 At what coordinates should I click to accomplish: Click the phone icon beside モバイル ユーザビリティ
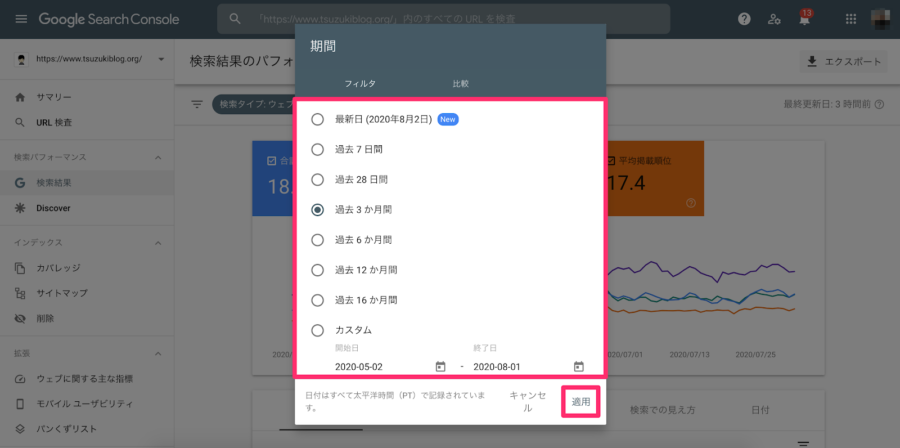pos(20,404)
